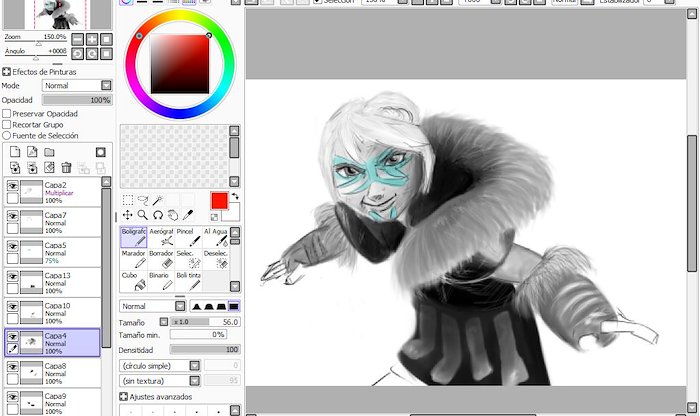The width and height of the screenshot is (700, 416).
Task: Reset the navigator zoom level
Action: pos(106,39)
